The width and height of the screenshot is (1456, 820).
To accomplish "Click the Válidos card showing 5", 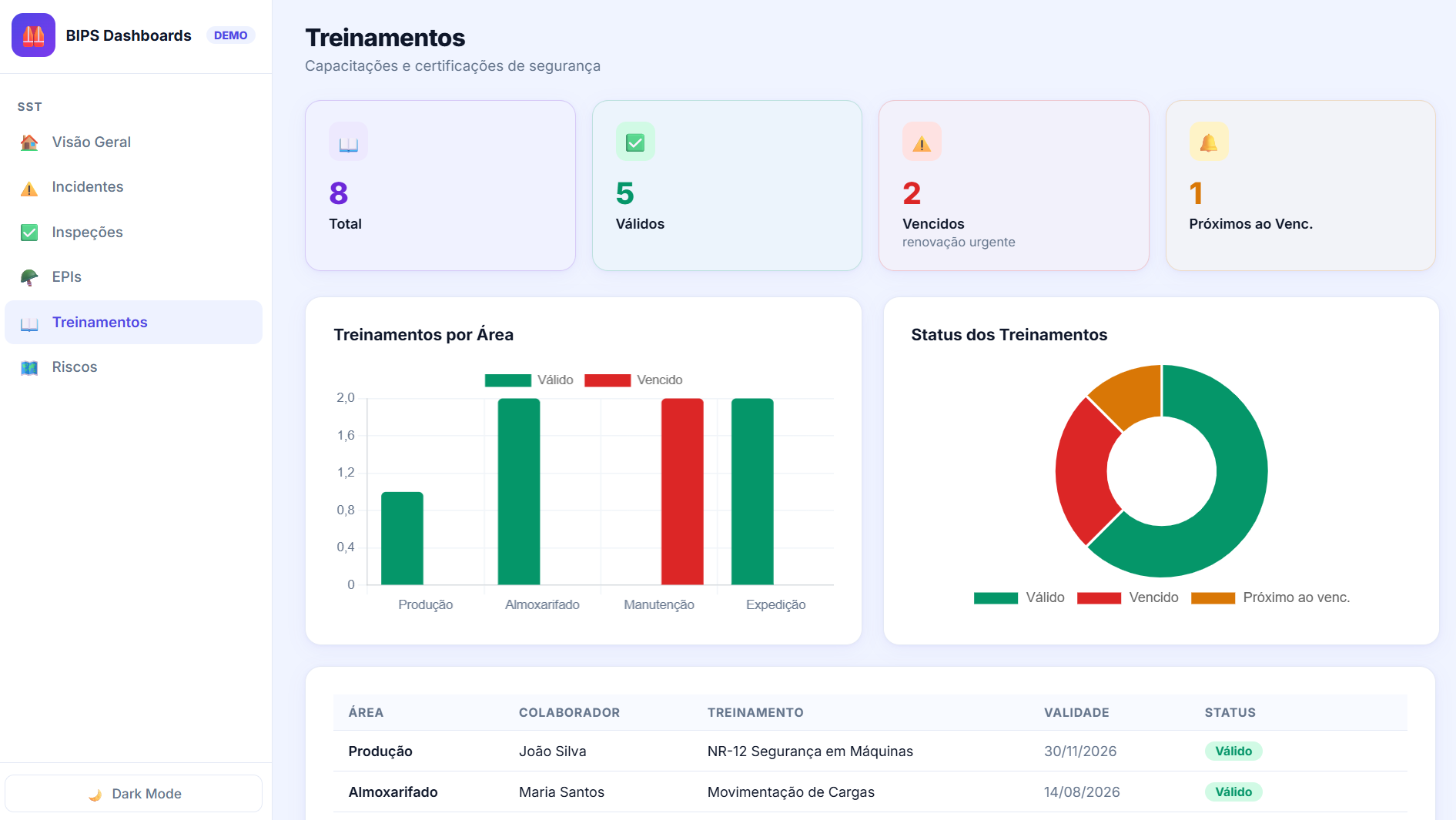I will pos(727,186).
